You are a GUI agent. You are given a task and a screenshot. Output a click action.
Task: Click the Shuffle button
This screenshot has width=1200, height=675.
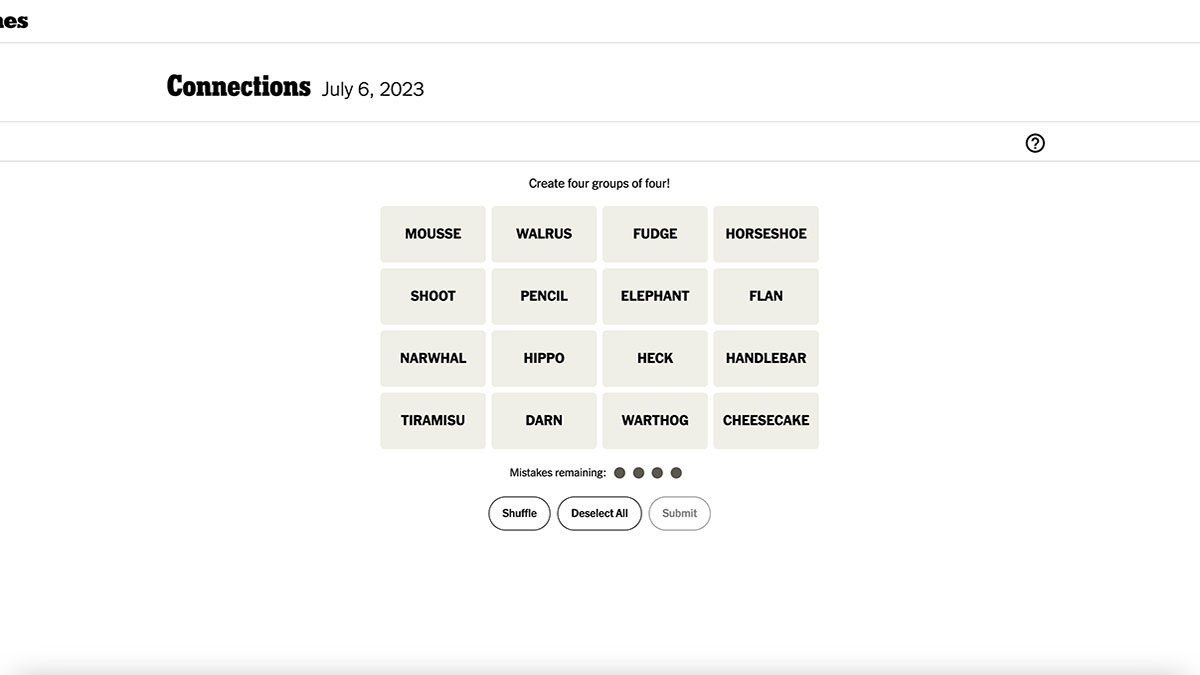[x=519, y=513]
